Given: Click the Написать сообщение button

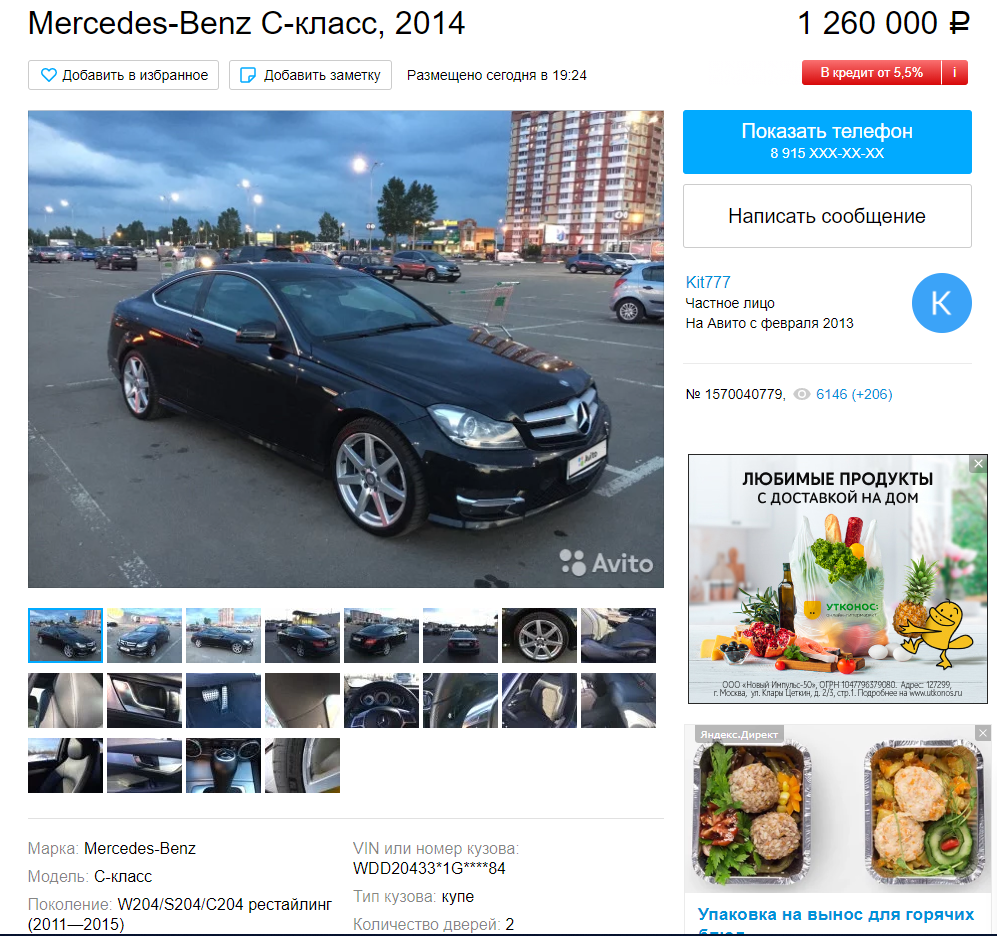Looking at the screenshot, I should coord(827,216).
